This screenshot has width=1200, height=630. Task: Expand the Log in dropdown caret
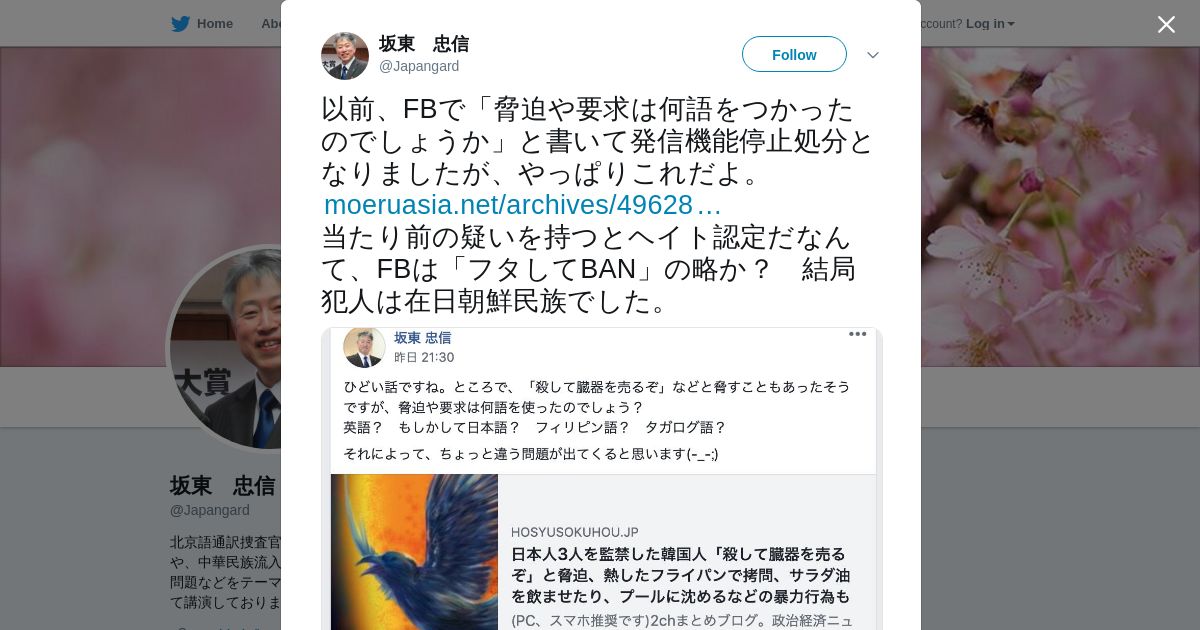click(x=1011, y=24)
